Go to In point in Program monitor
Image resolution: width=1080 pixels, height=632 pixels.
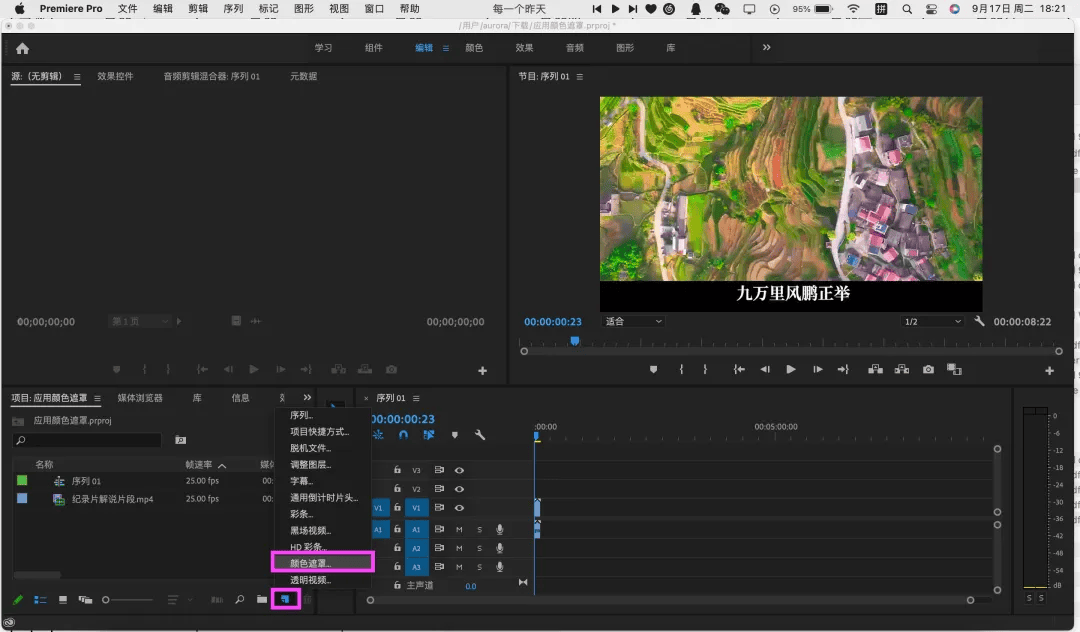tap(739, 370)
